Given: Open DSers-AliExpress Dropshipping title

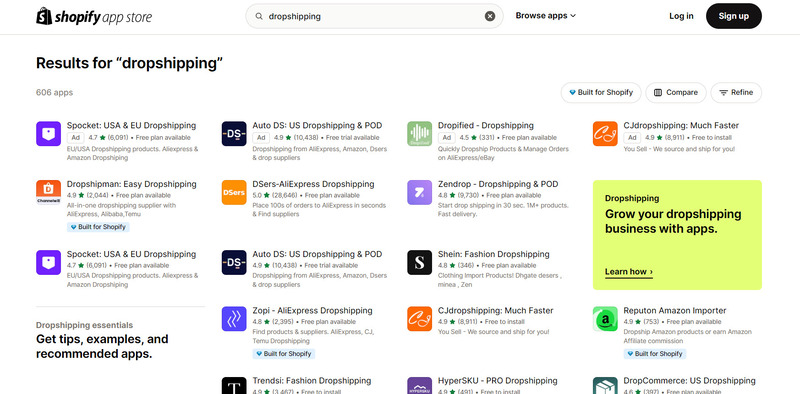Looking at the screenshot, I should tap(313, 184).
